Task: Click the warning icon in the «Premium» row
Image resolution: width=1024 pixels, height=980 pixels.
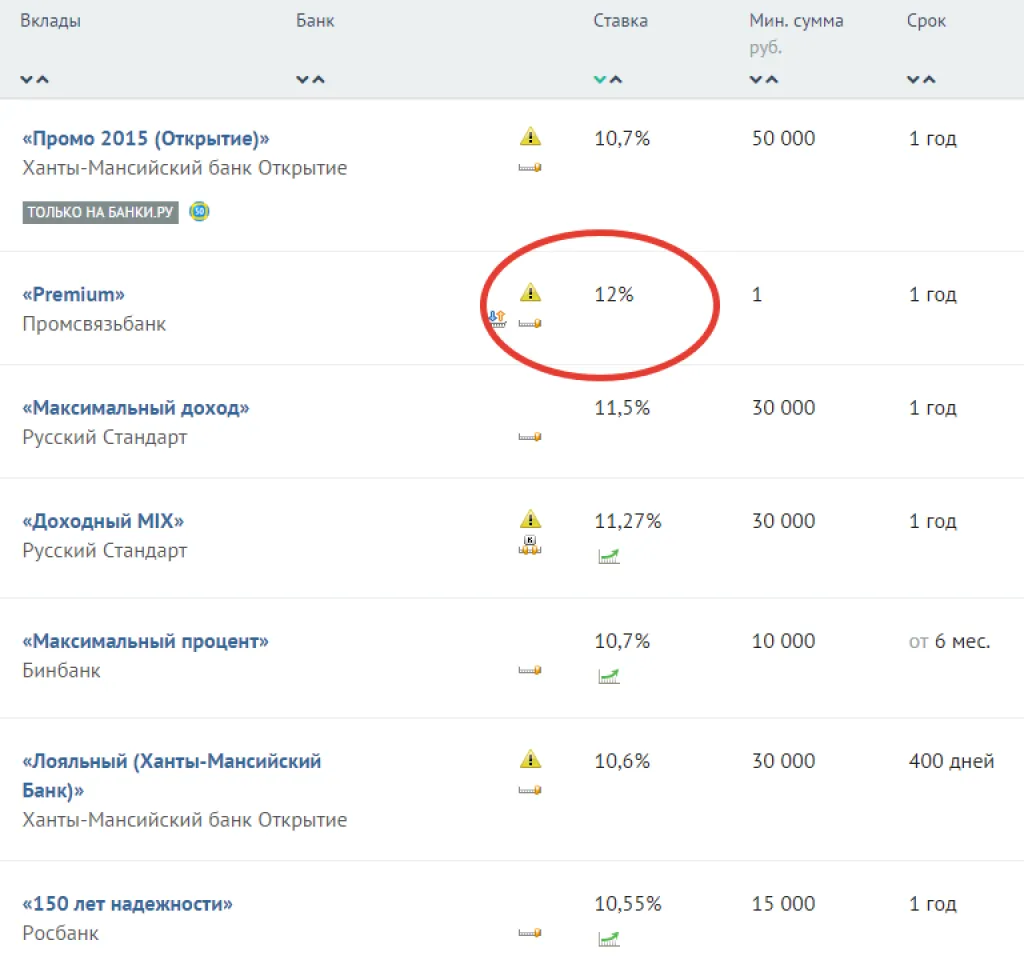Action: (530, 292)
